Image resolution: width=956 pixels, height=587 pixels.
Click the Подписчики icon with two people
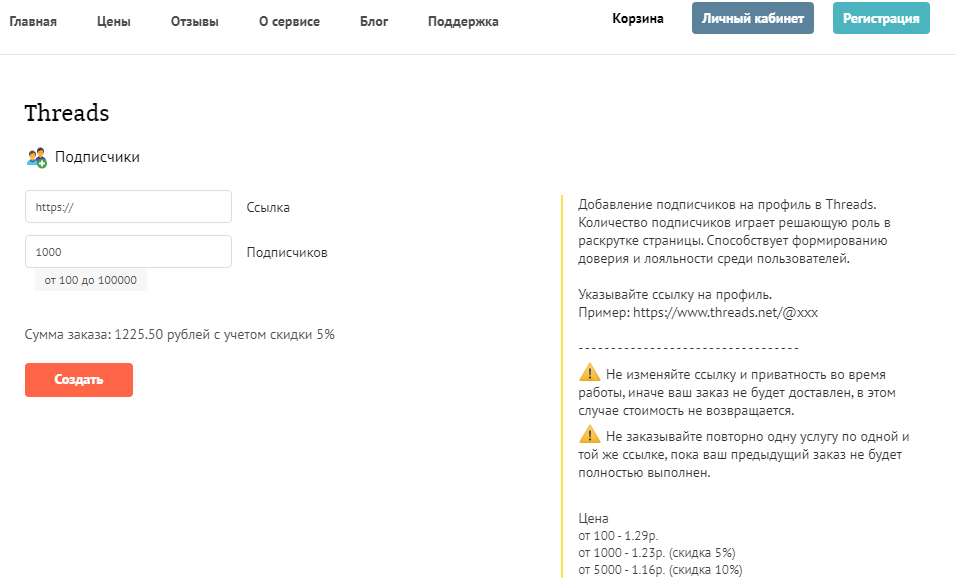pos(37,157)
